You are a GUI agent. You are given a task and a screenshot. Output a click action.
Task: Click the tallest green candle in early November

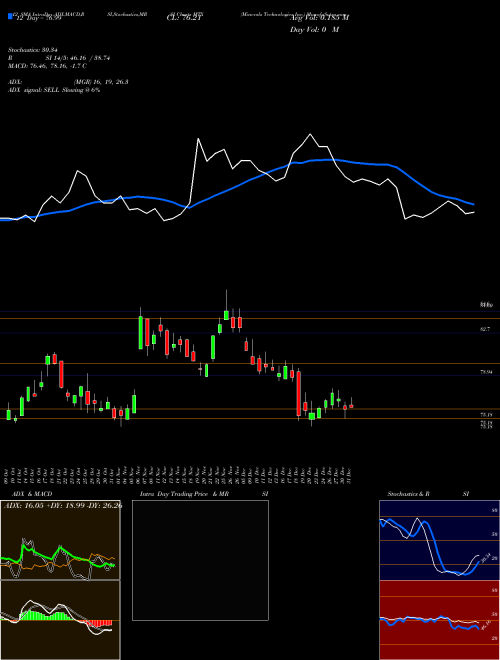click(141, 333)
